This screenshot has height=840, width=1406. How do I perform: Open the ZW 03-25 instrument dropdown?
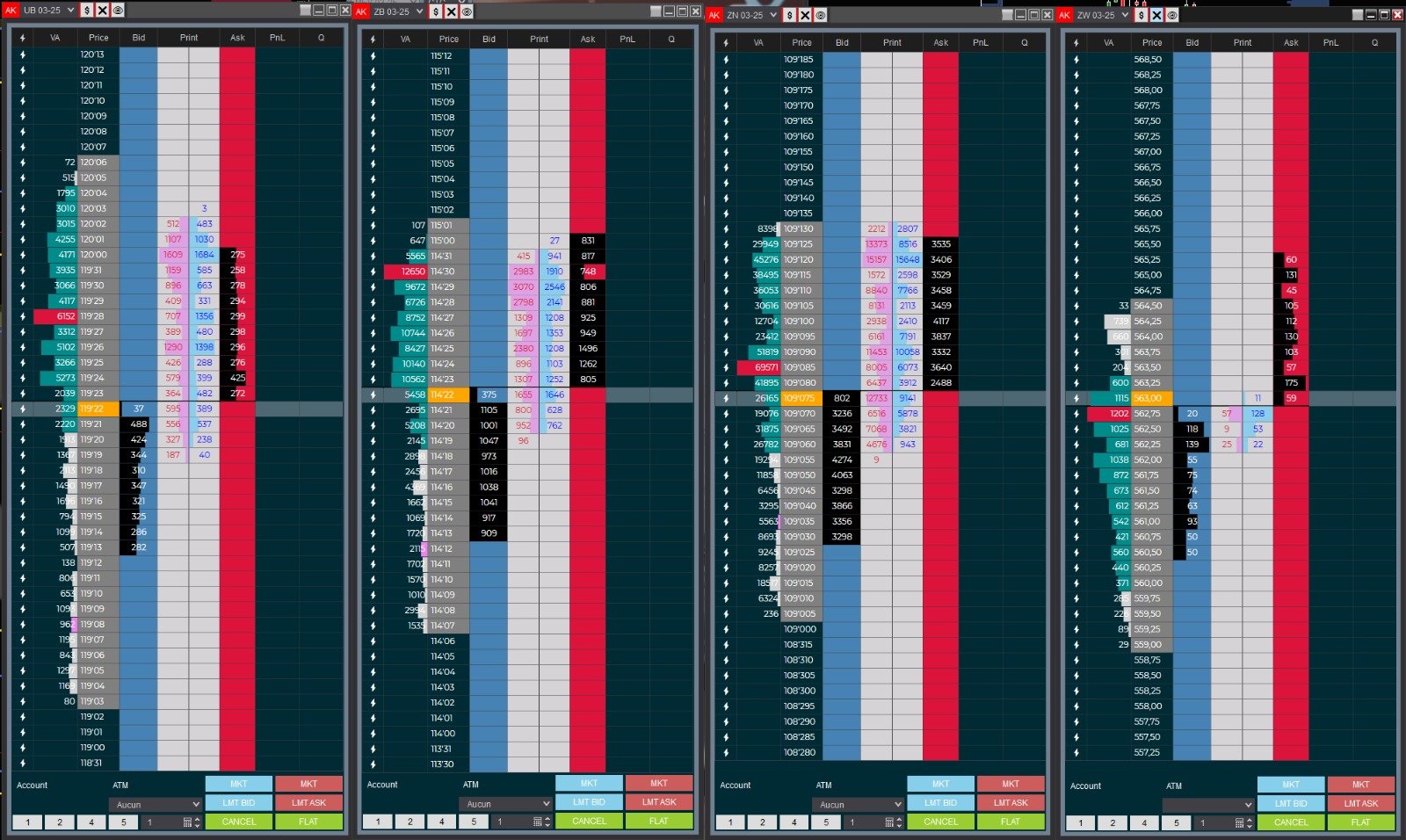[x=1124, y=15]
